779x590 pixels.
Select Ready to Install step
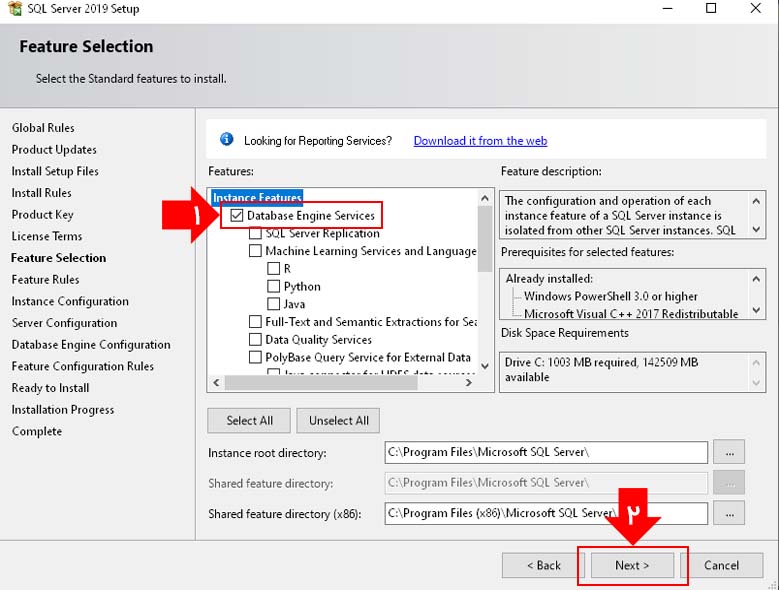pyautogui.click(x=51, y=388)
